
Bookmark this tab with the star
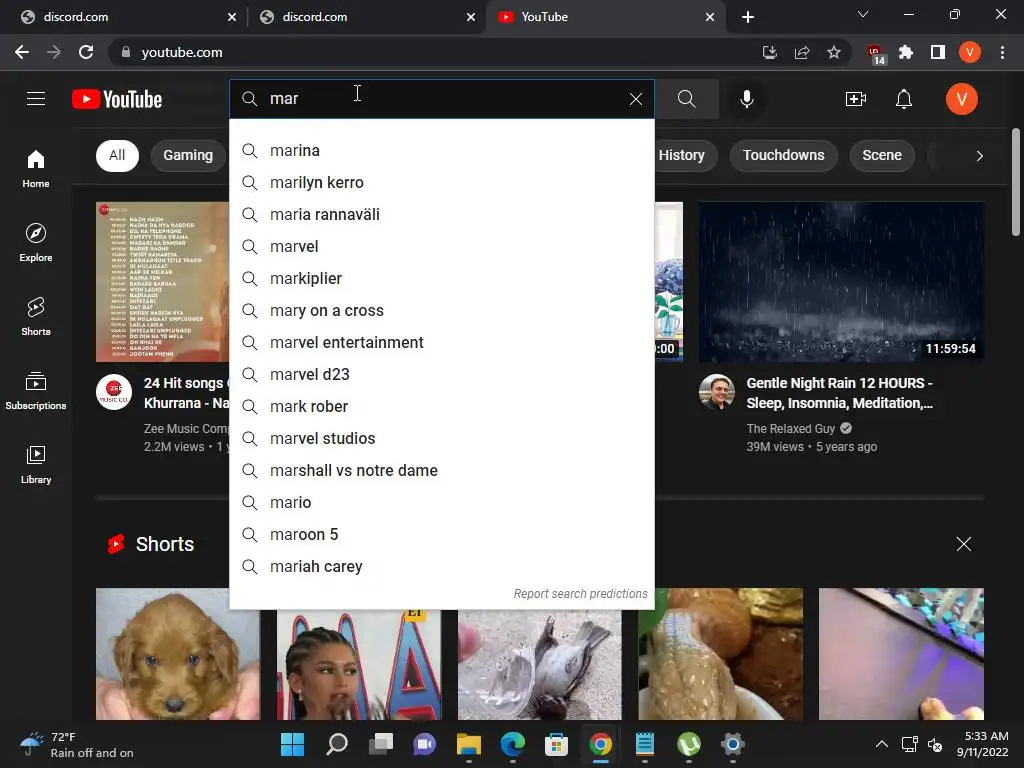[833, 52]
